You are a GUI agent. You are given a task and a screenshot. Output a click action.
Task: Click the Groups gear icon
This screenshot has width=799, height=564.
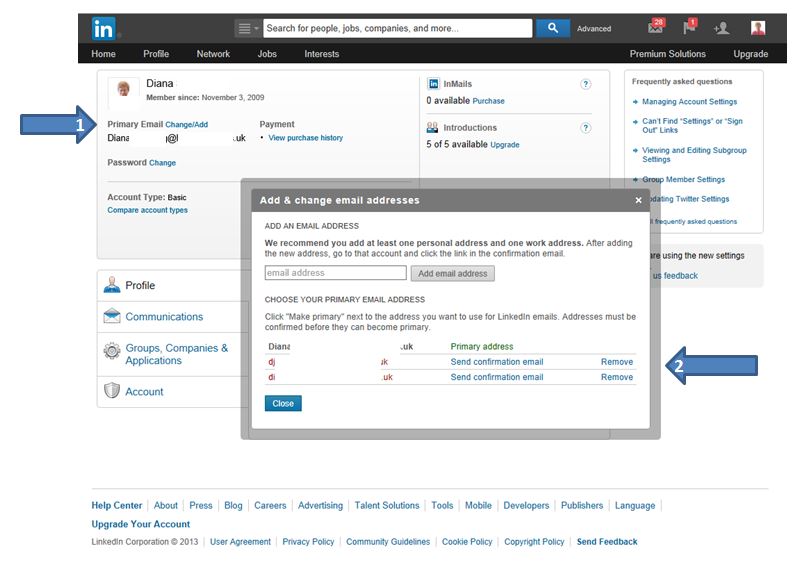point(112,351)
